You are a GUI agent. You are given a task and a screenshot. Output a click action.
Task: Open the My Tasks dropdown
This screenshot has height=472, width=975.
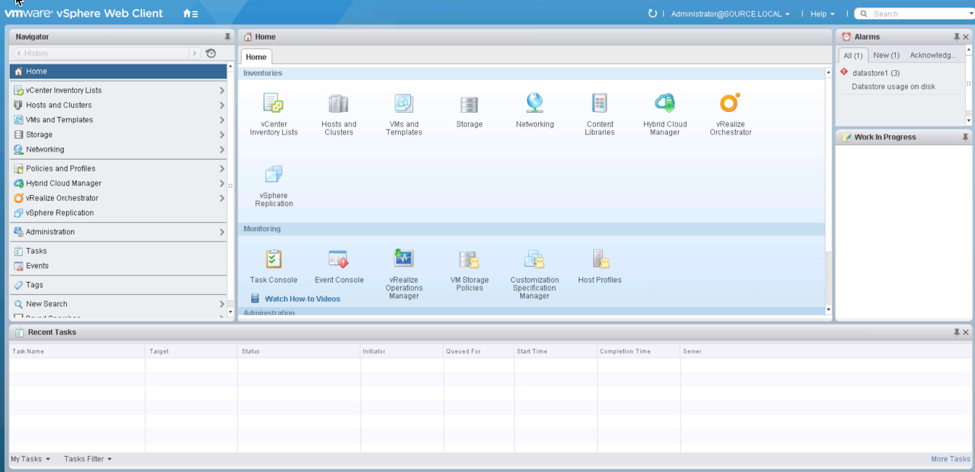30,459
